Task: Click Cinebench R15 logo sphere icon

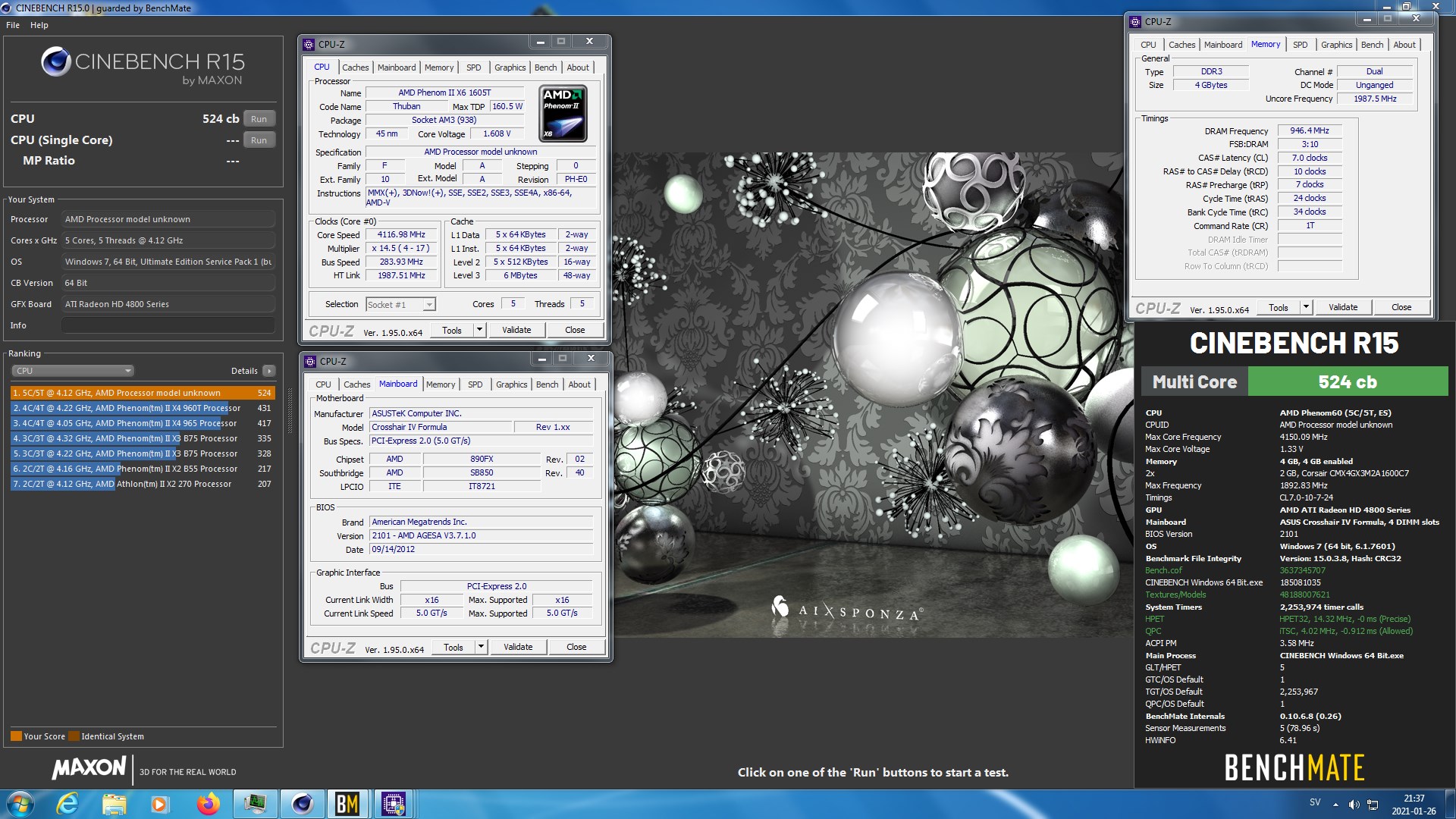Action: tap(56, 62)
